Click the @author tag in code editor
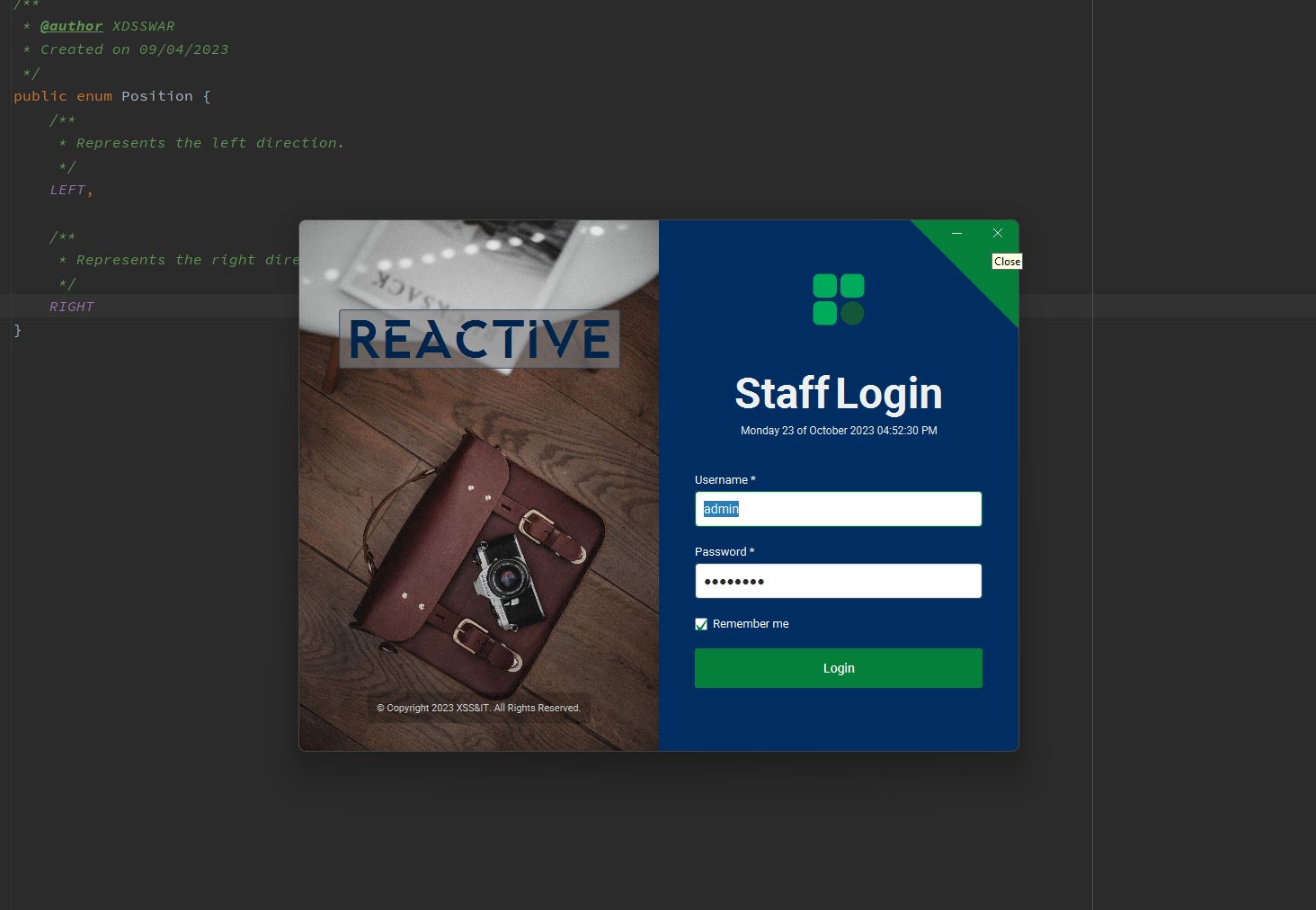1316x910 pixels. [x=72, y=26]
